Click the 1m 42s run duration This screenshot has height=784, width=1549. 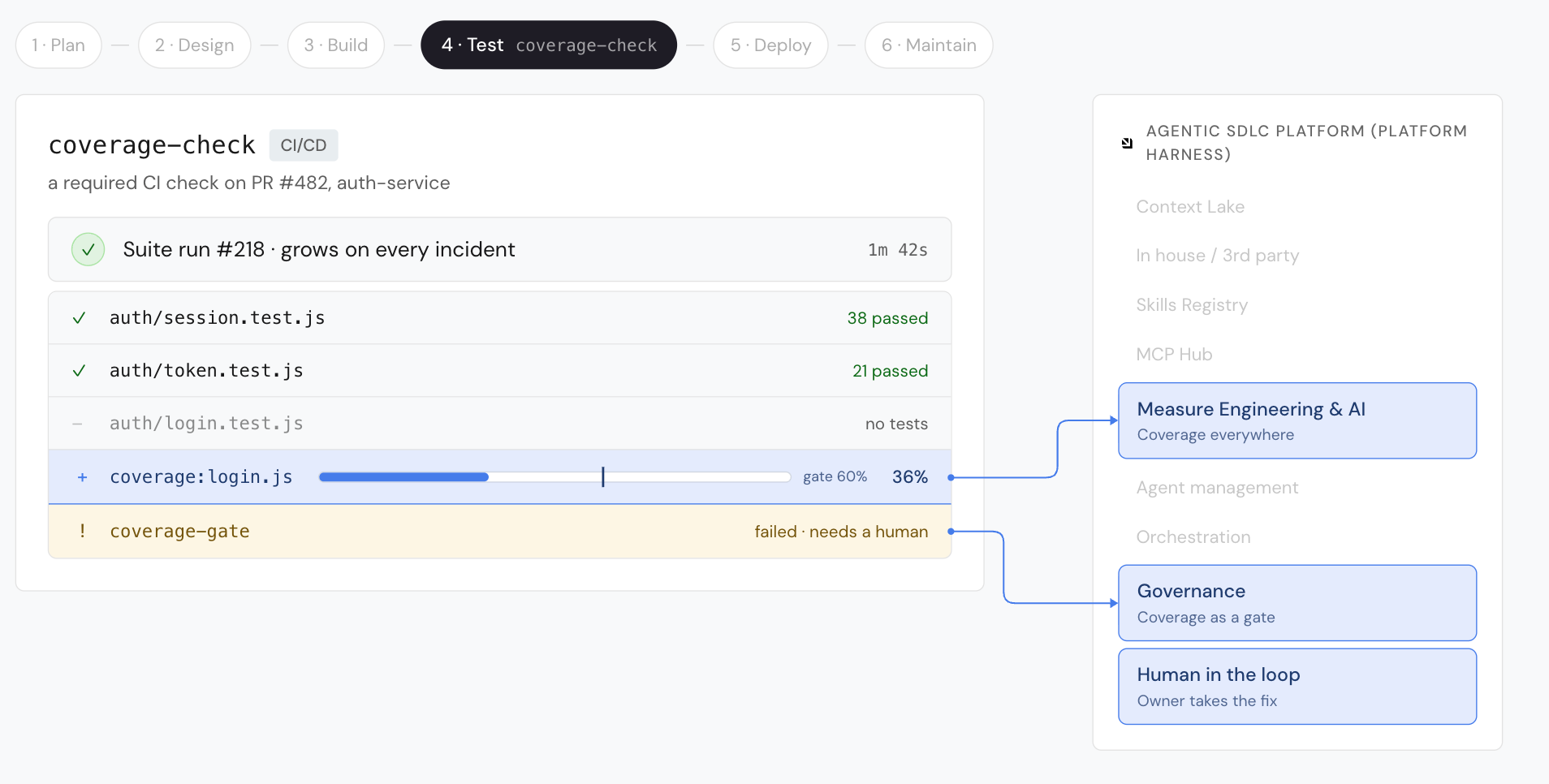tap(897, 250)
